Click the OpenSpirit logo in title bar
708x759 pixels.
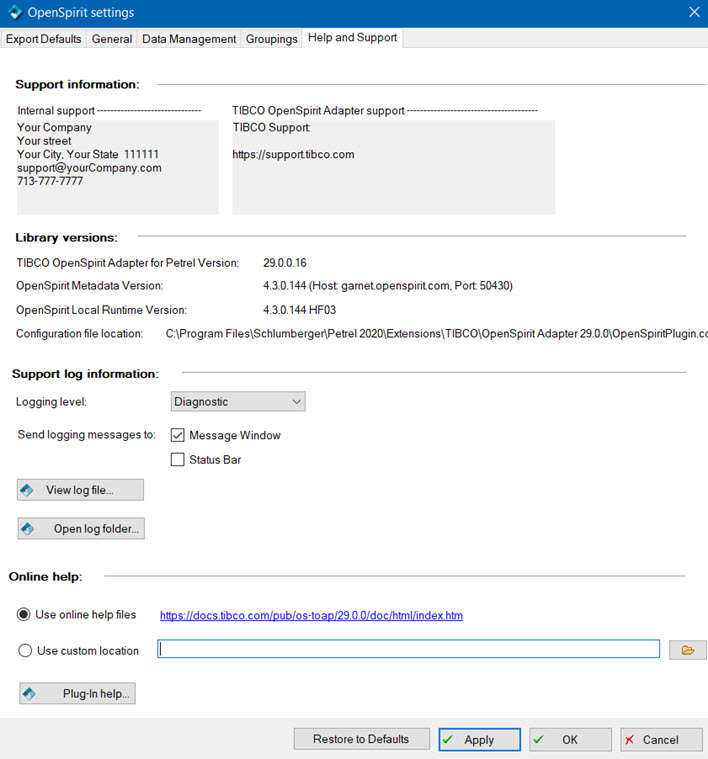coord(15,12)
